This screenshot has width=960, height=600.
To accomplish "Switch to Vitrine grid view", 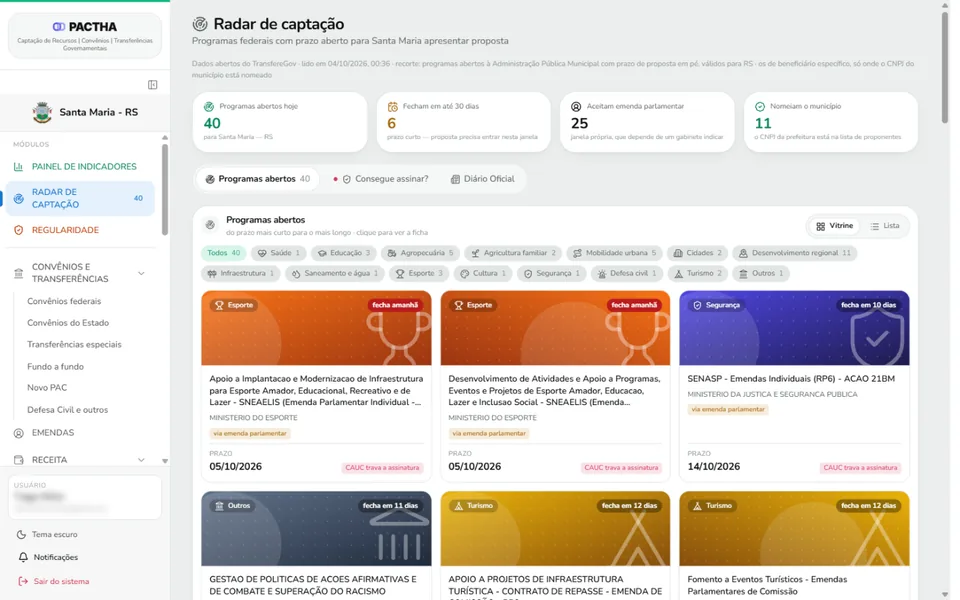I will coord(834,226).
